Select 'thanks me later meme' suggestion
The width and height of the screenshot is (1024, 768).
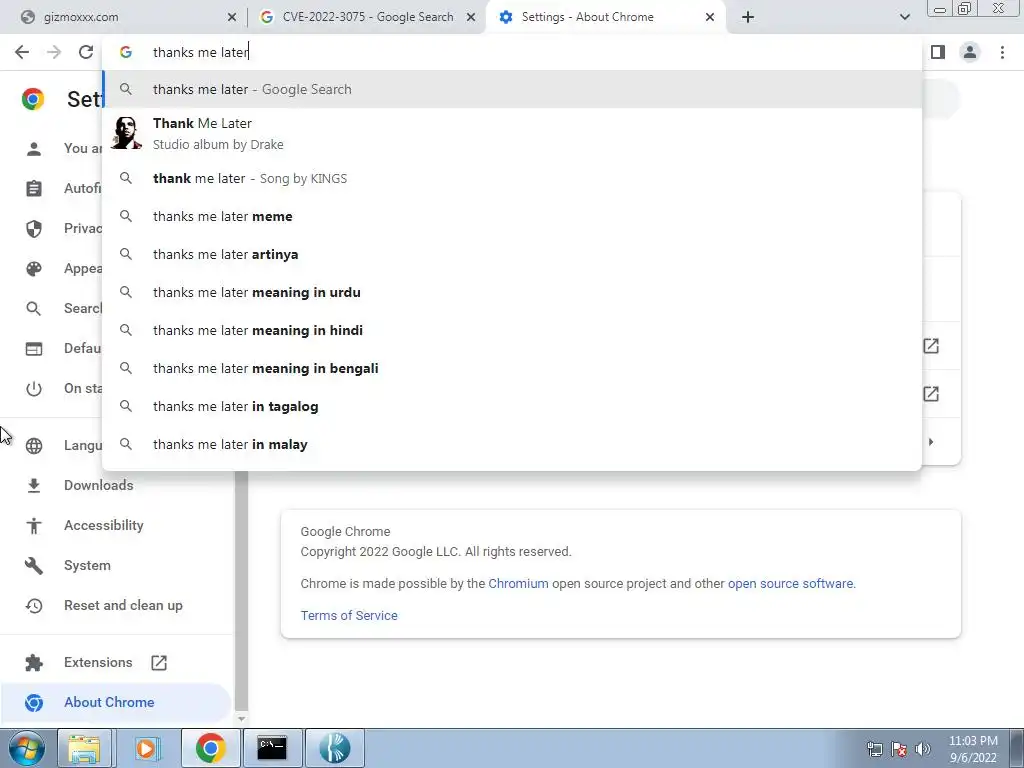512,216
